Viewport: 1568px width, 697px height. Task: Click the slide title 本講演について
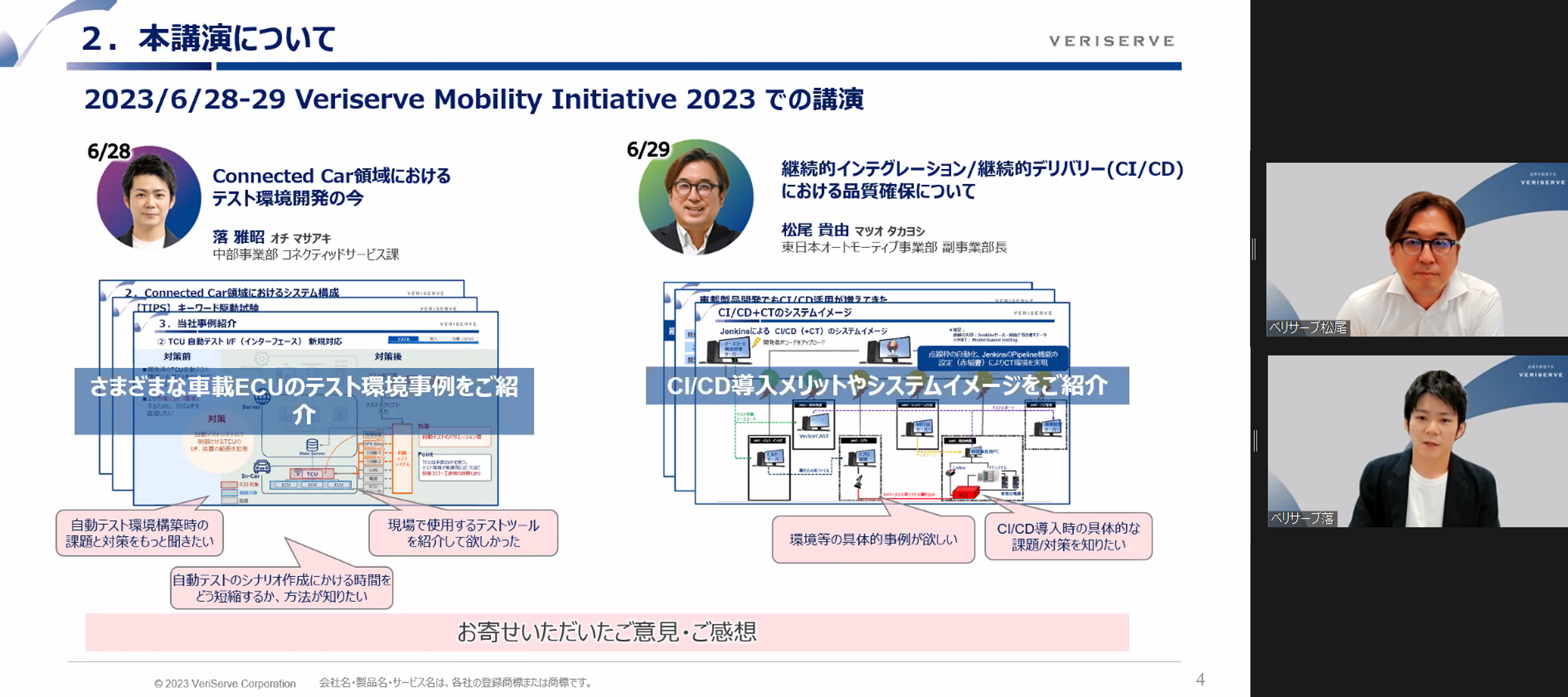(x=208, y=38)
